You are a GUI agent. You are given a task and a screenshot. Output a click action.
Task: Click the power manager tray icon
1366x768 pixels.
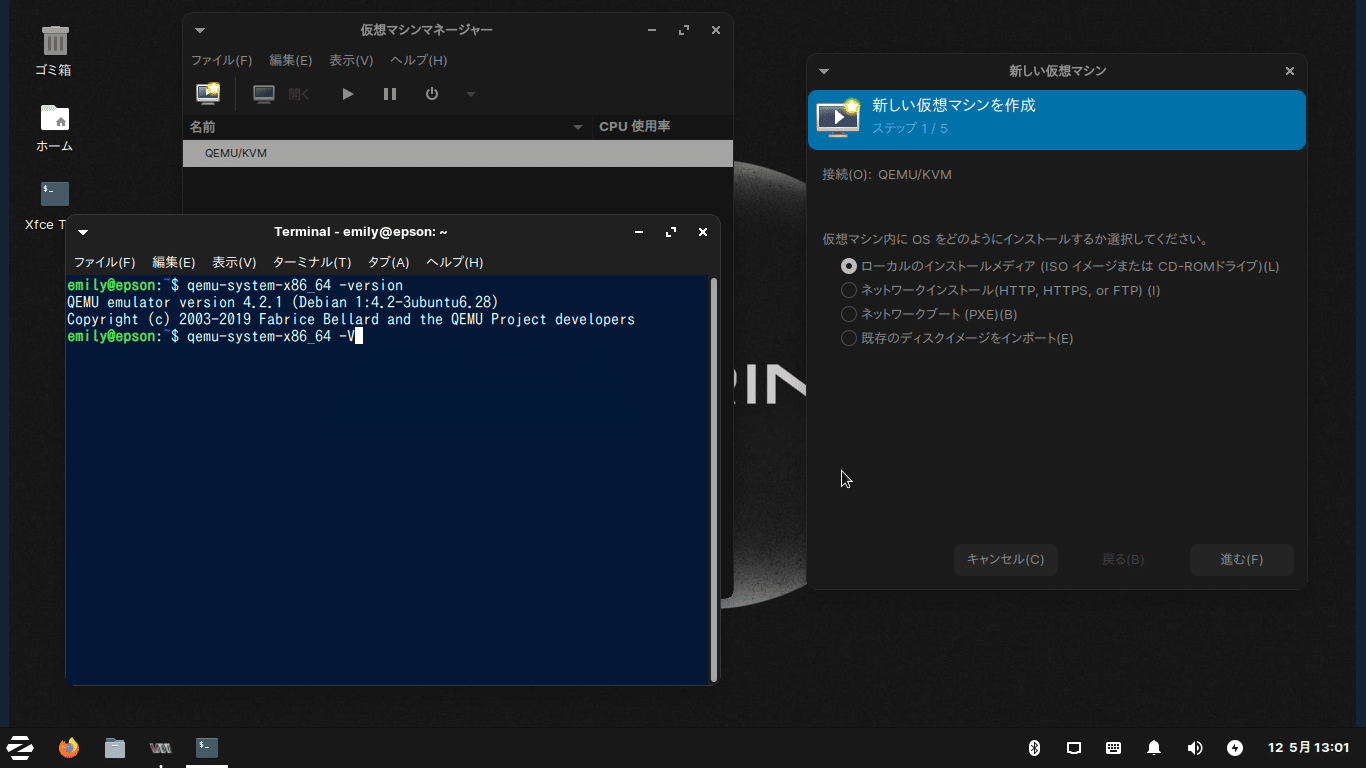[x=1235, y=748]
